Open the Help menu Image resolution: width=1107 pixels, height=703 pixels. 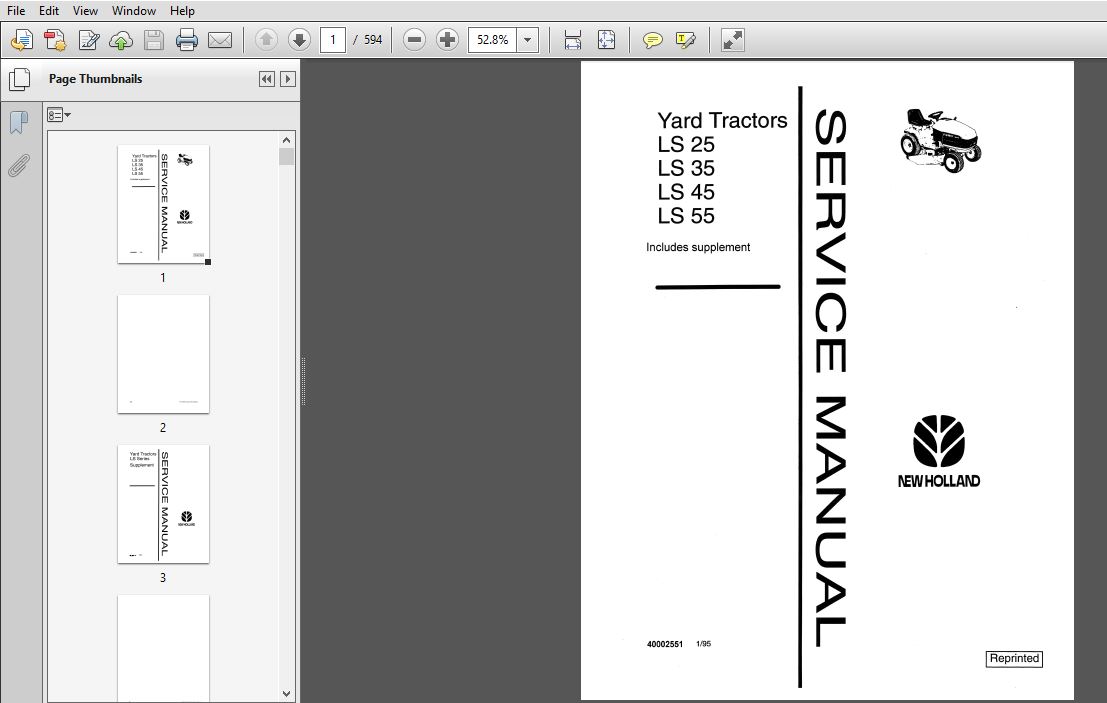[182, 11]
